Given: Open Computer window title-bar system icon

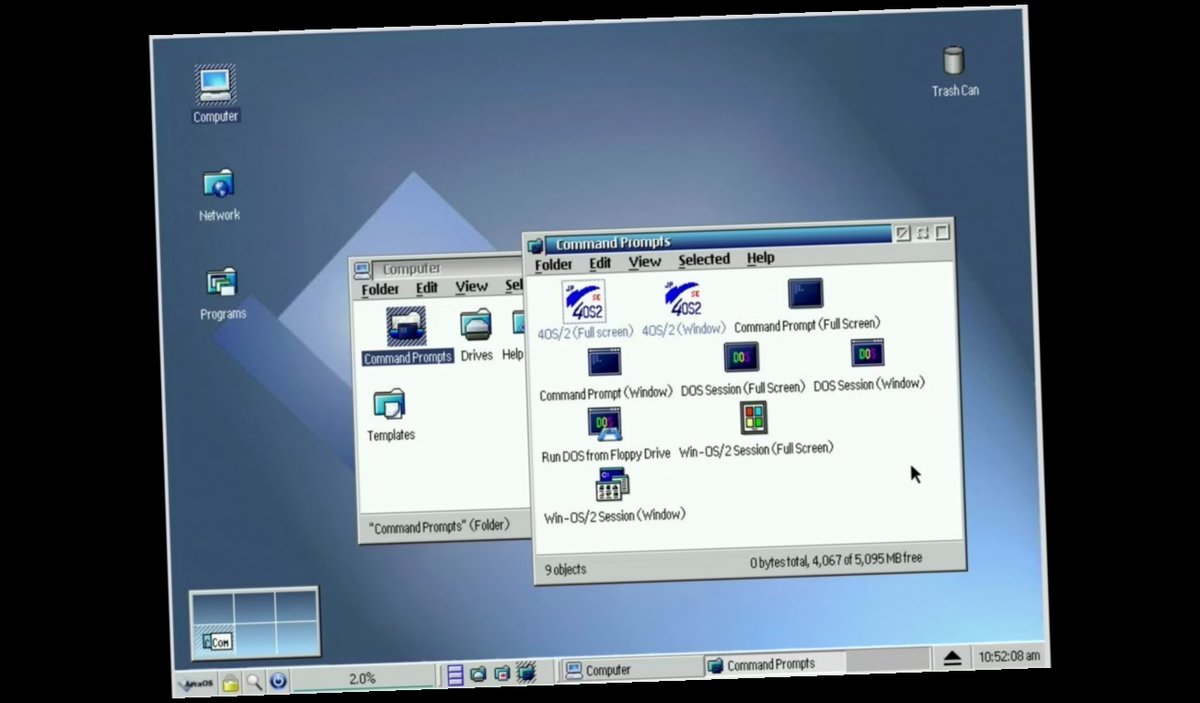Looking at the screenshot, I should pos(362,270).
